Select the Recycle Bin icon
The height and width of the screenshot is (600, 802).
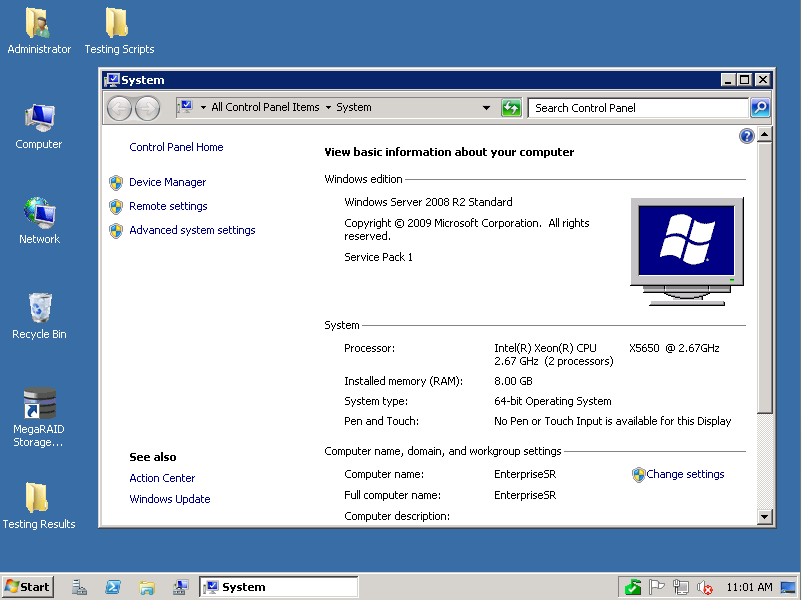pyautogui.click(x=39, y=316)
